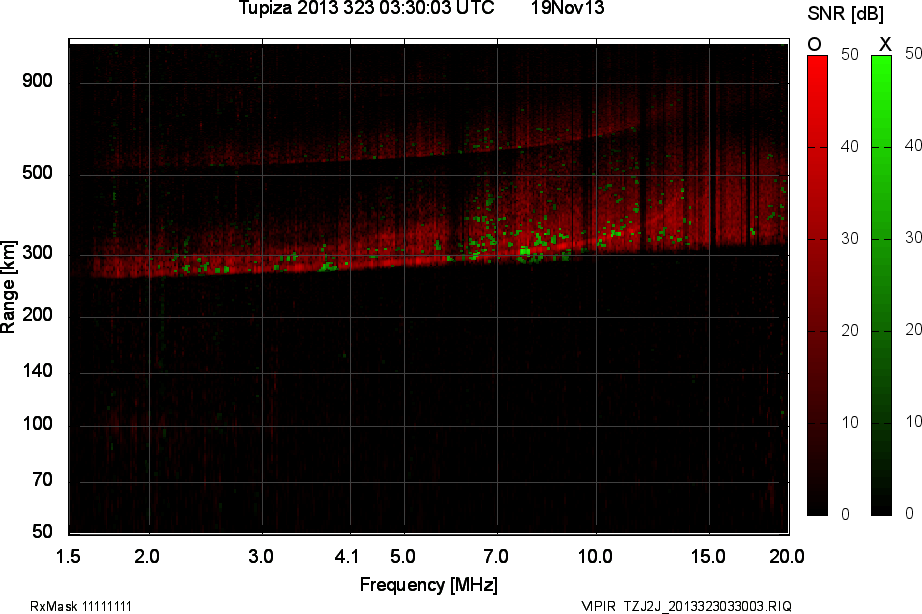Click the 20.0 frequency tick label
This screenshot has width=922, height=614.
(787, 556)
